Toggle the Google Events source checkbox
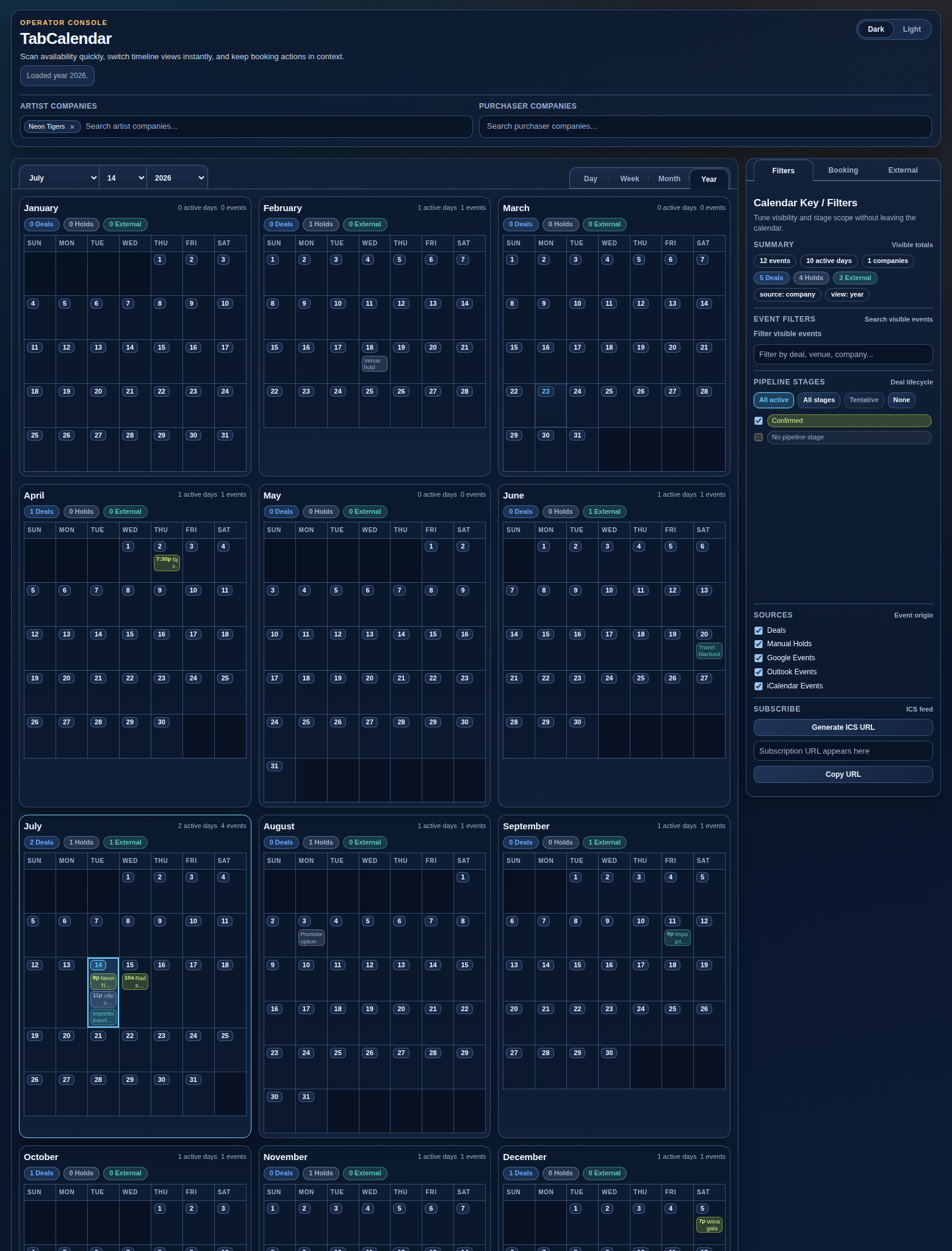Screen dimensions: 952x1251 pos(759,658)
